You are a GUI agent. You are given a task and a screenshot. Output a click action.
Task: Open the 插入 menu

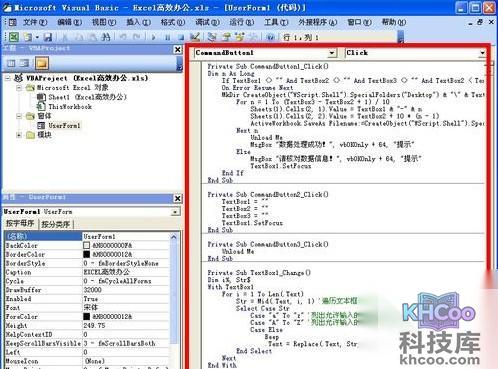138,22
